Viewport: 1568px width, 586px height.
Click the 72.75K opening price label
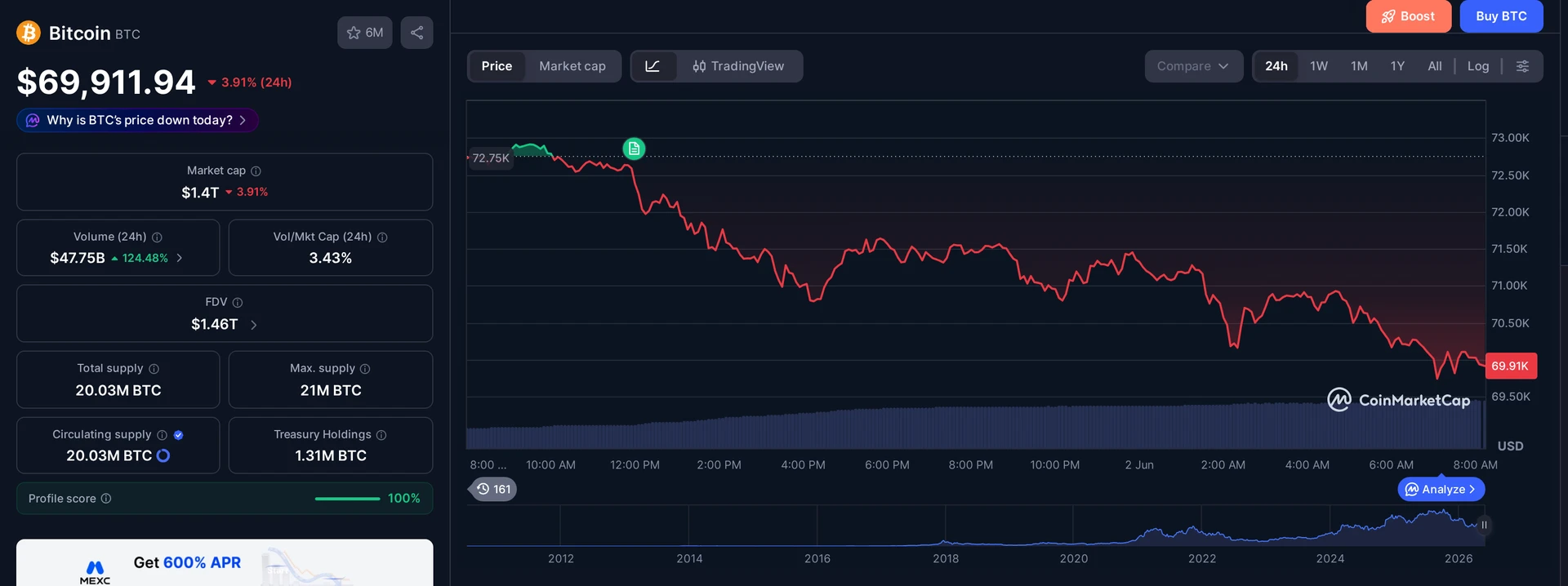click(490, 158)
